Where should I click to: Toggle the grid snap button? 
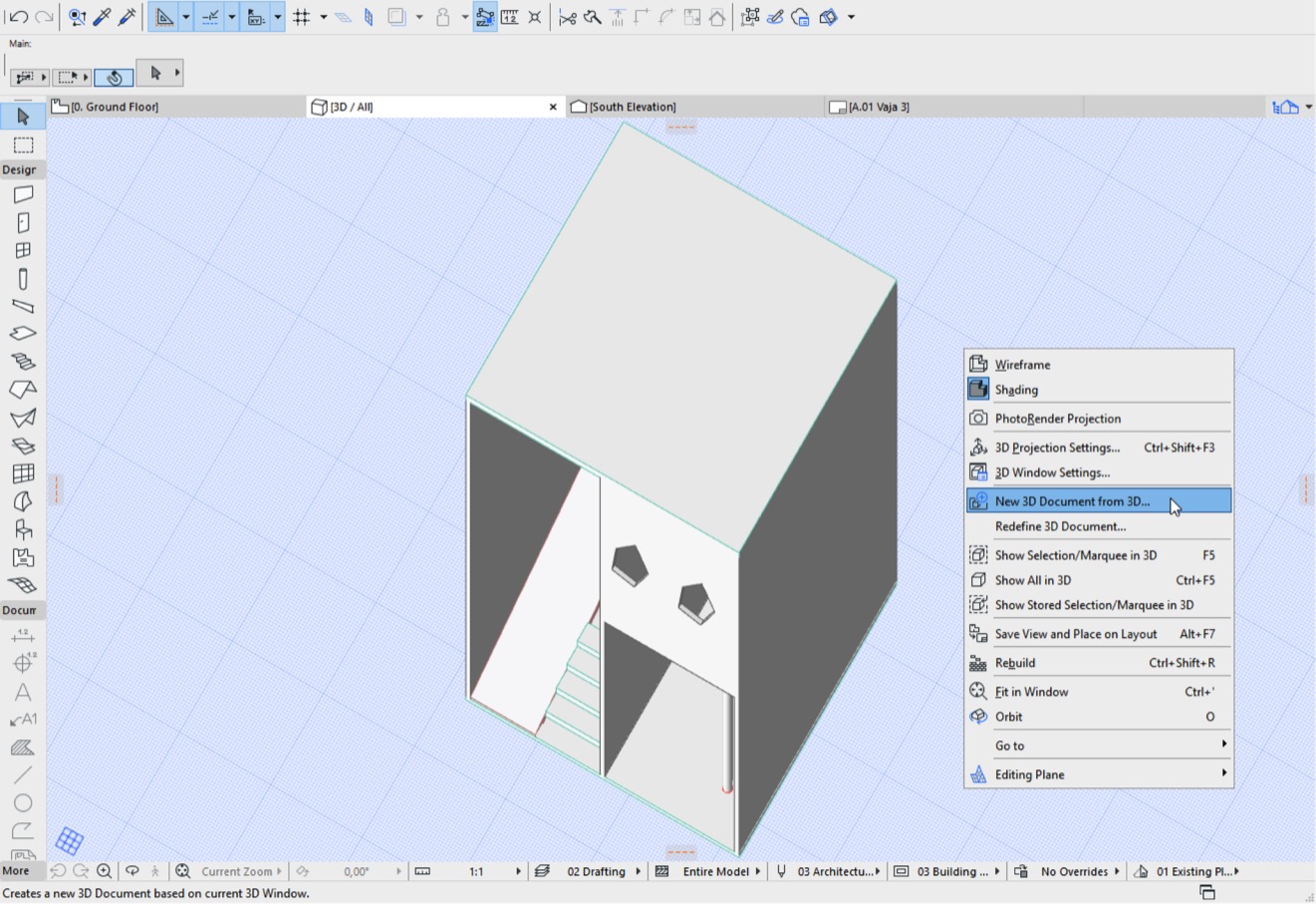[302, 17]
